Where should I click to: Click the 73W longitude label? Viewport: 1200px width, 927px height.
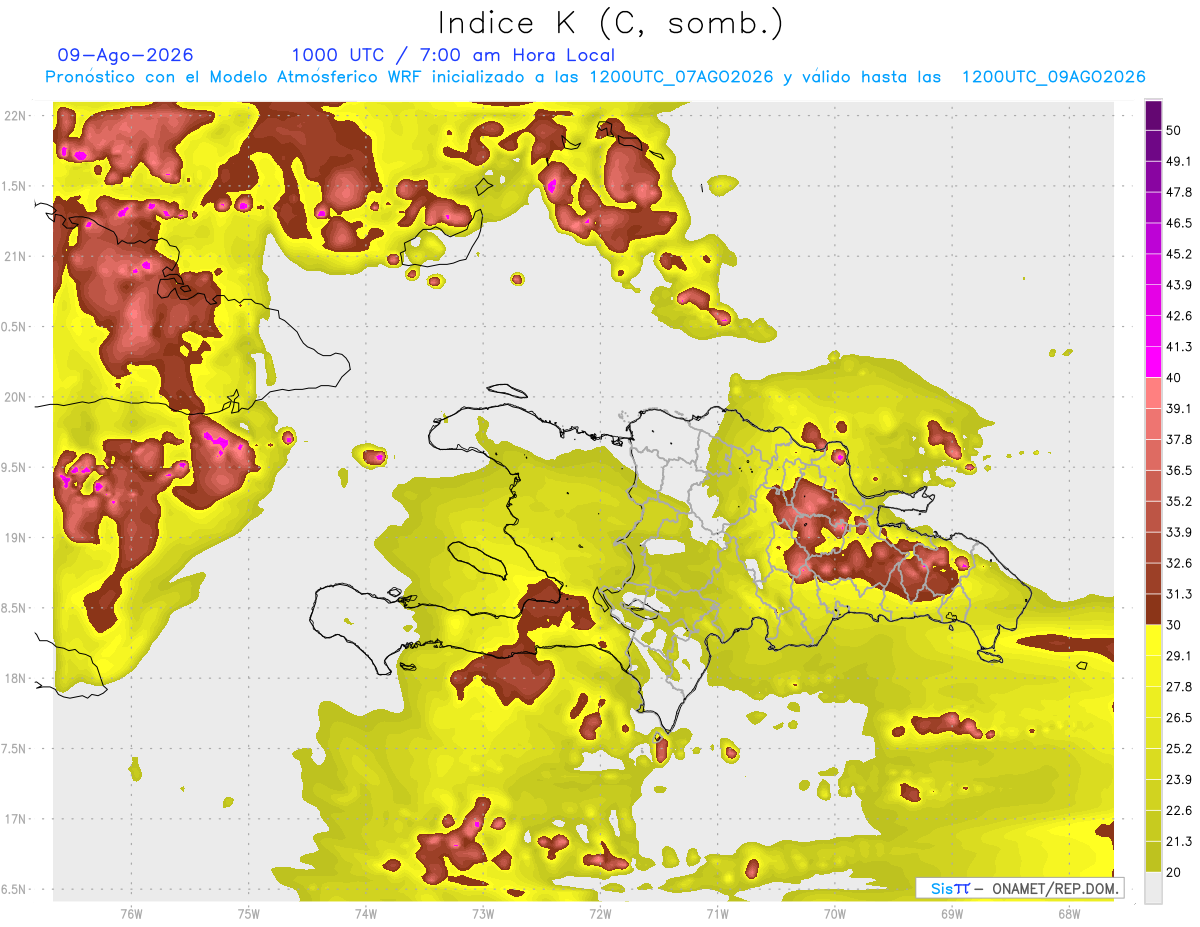pyautogui.click(x=483, y=913)
